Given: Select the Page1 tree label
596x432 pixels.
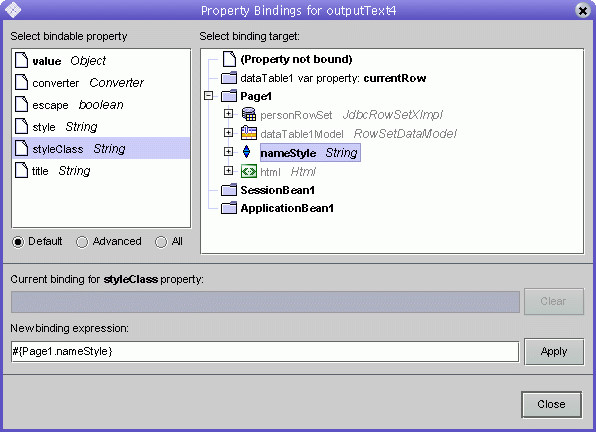Looking at the screenshot, I should [x=256, y=96].
